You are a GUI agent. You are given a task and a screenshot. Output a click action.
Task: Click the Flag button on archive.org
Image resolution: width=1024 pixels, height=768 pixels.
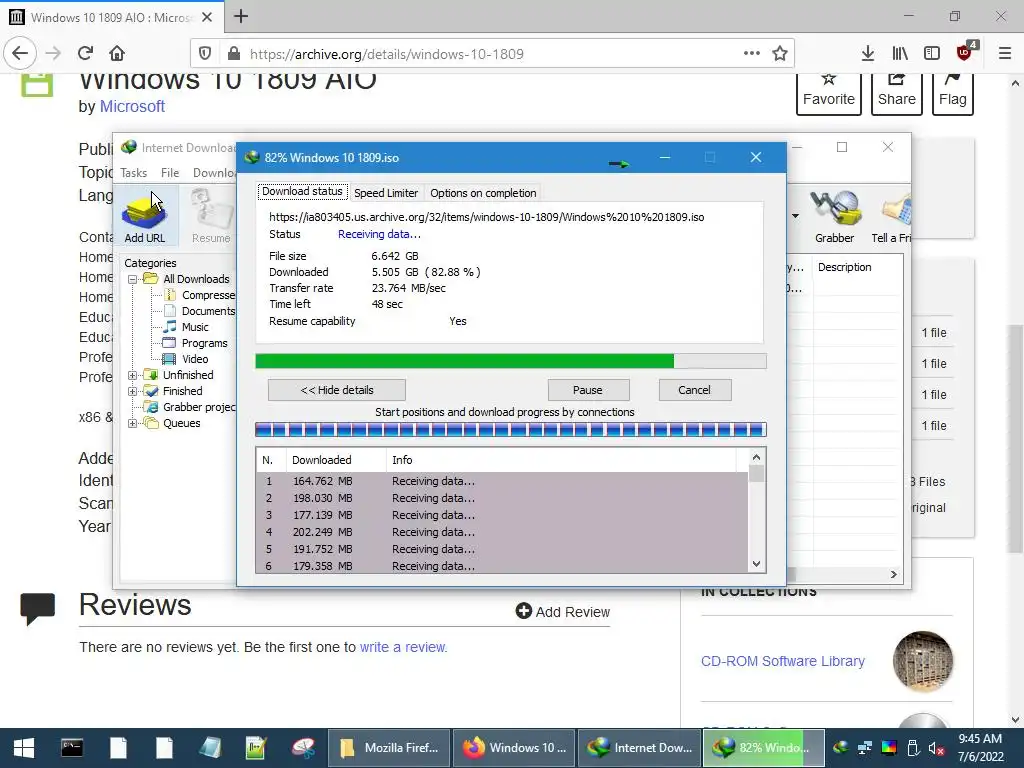953,94
